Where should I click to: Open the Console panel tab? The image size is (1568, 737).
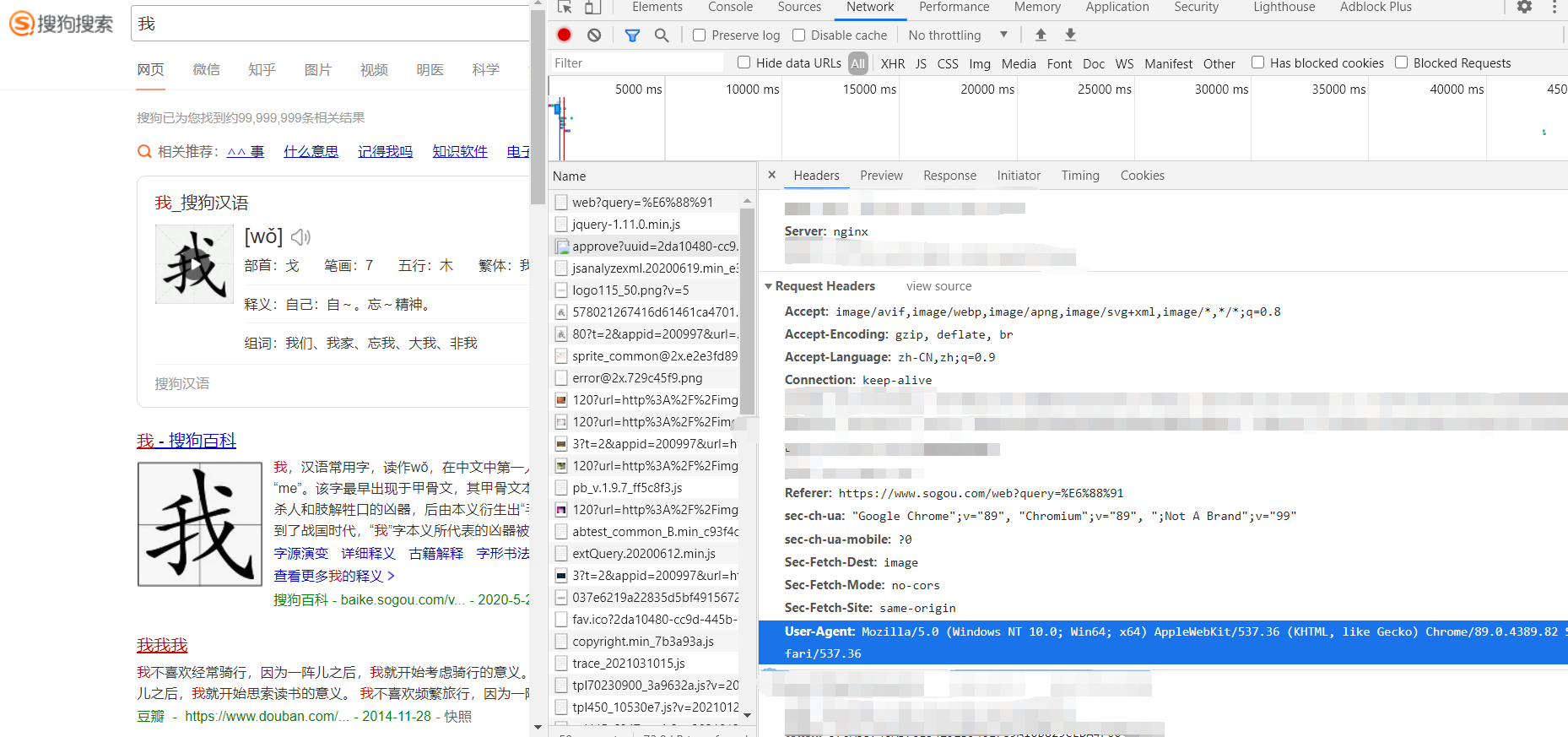[730, 7]
